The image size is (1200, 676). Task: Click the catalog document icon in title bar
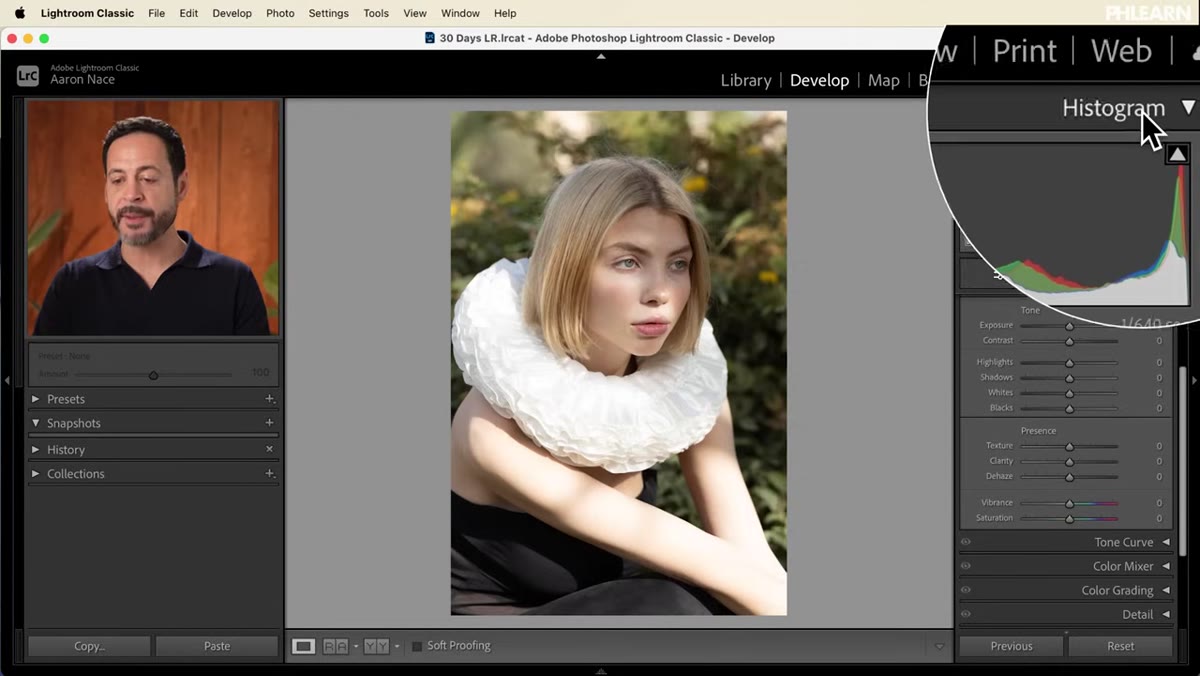[430, 38]
